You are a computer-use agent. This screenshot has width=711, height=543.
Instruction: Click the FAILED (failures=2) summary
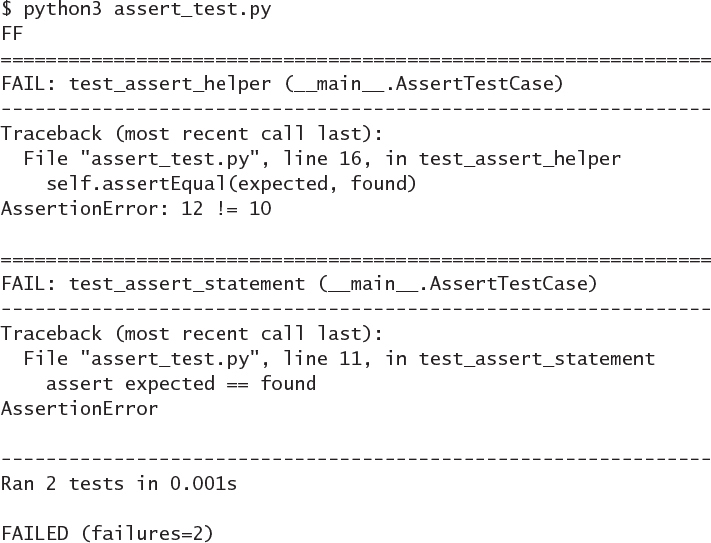click(108, 533)
